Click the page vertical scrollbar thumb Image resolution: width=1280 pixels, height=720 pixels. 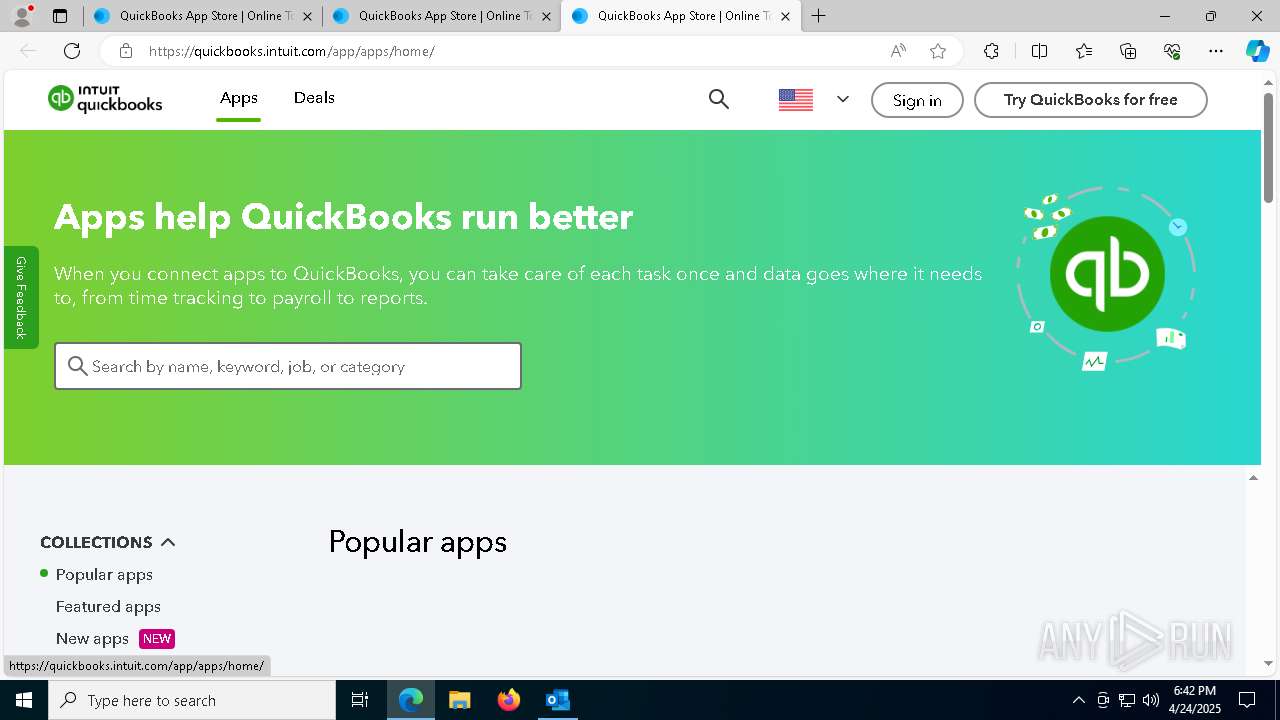click(x=1268, y=147)
